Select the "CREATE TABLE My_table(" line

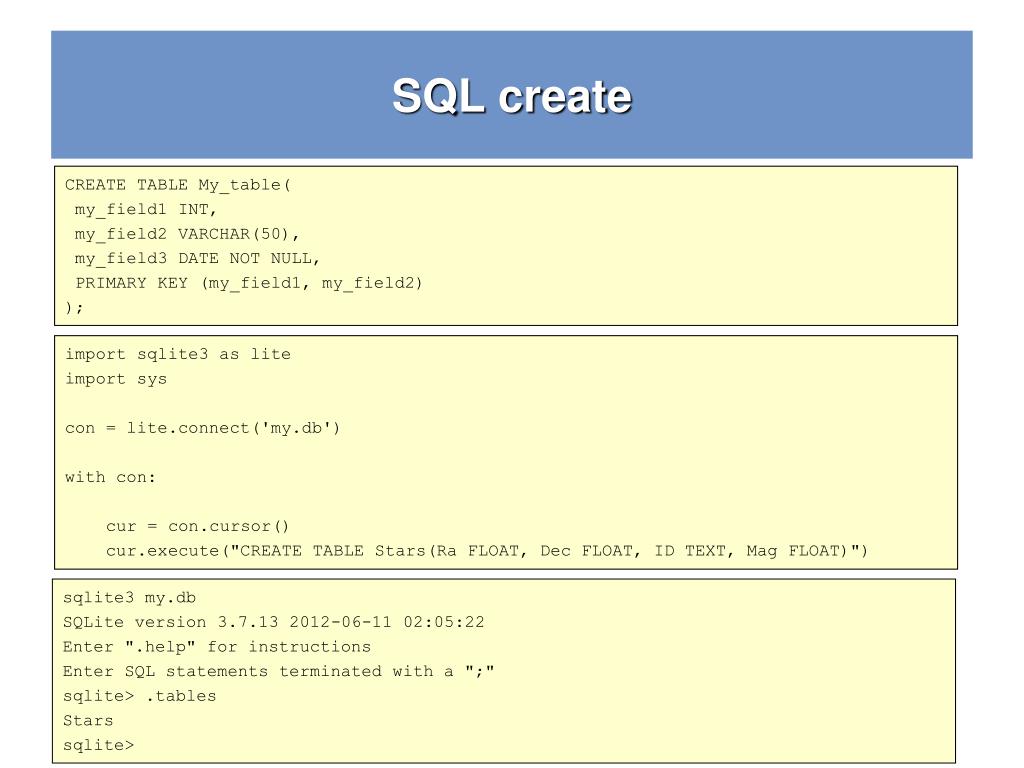click(x=178, y=185)
